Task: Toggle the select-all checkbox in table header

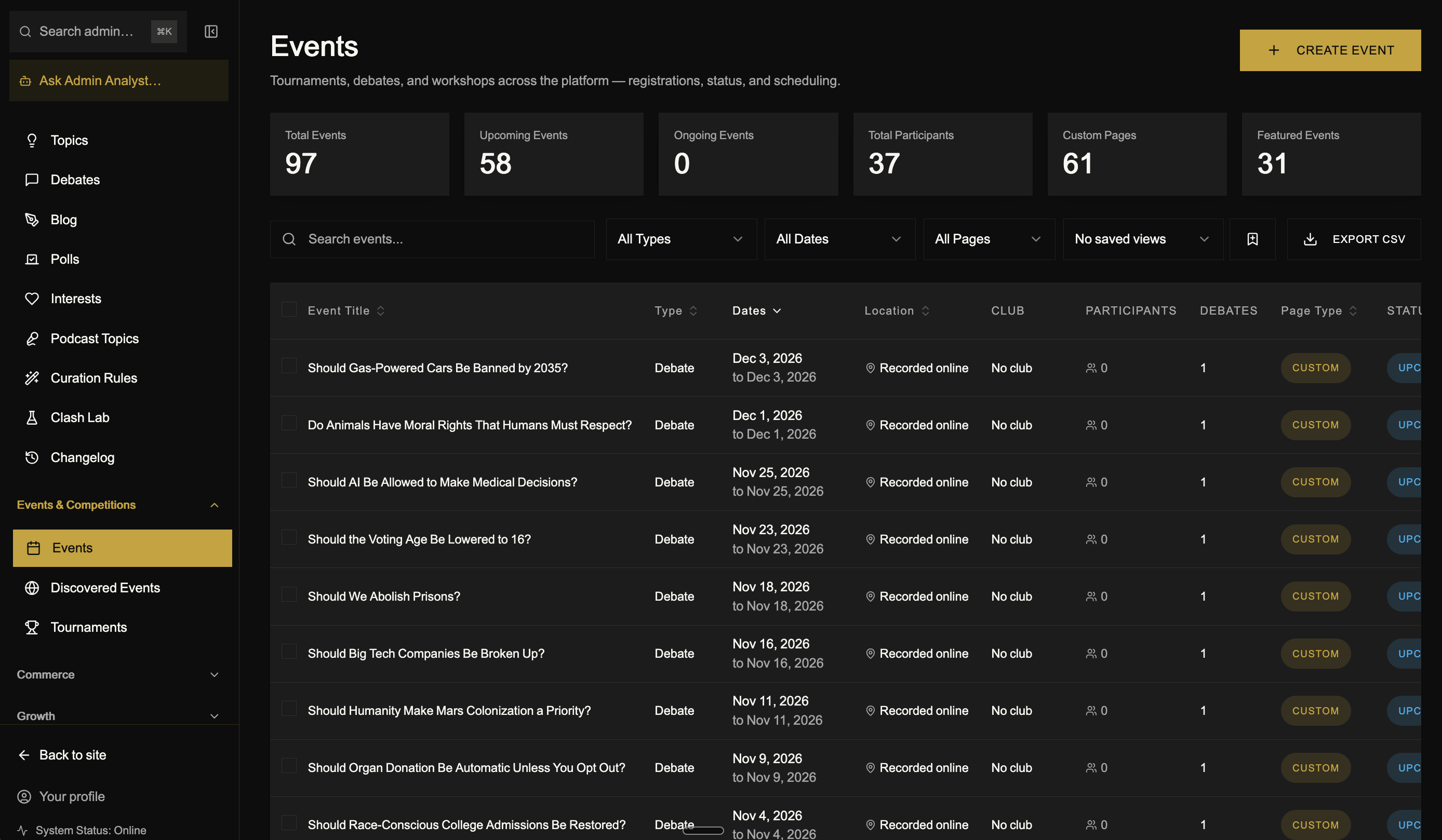Action: (x=289, y=309)
